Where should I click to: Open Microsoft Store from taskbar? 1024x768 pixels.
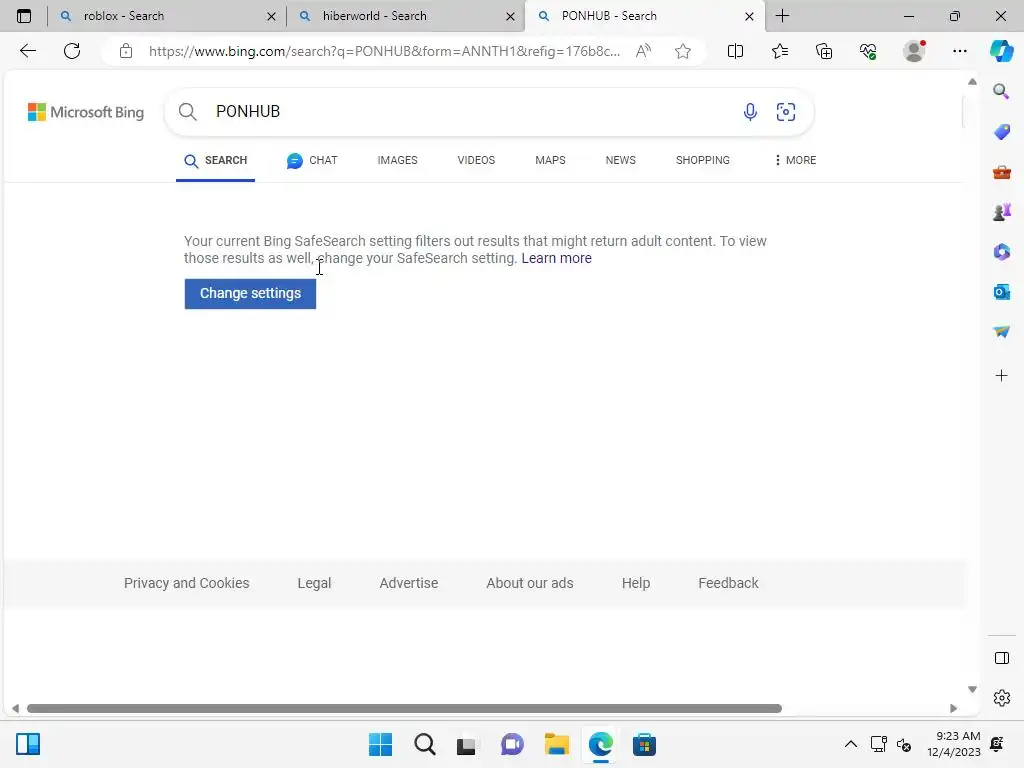(644, 744)
